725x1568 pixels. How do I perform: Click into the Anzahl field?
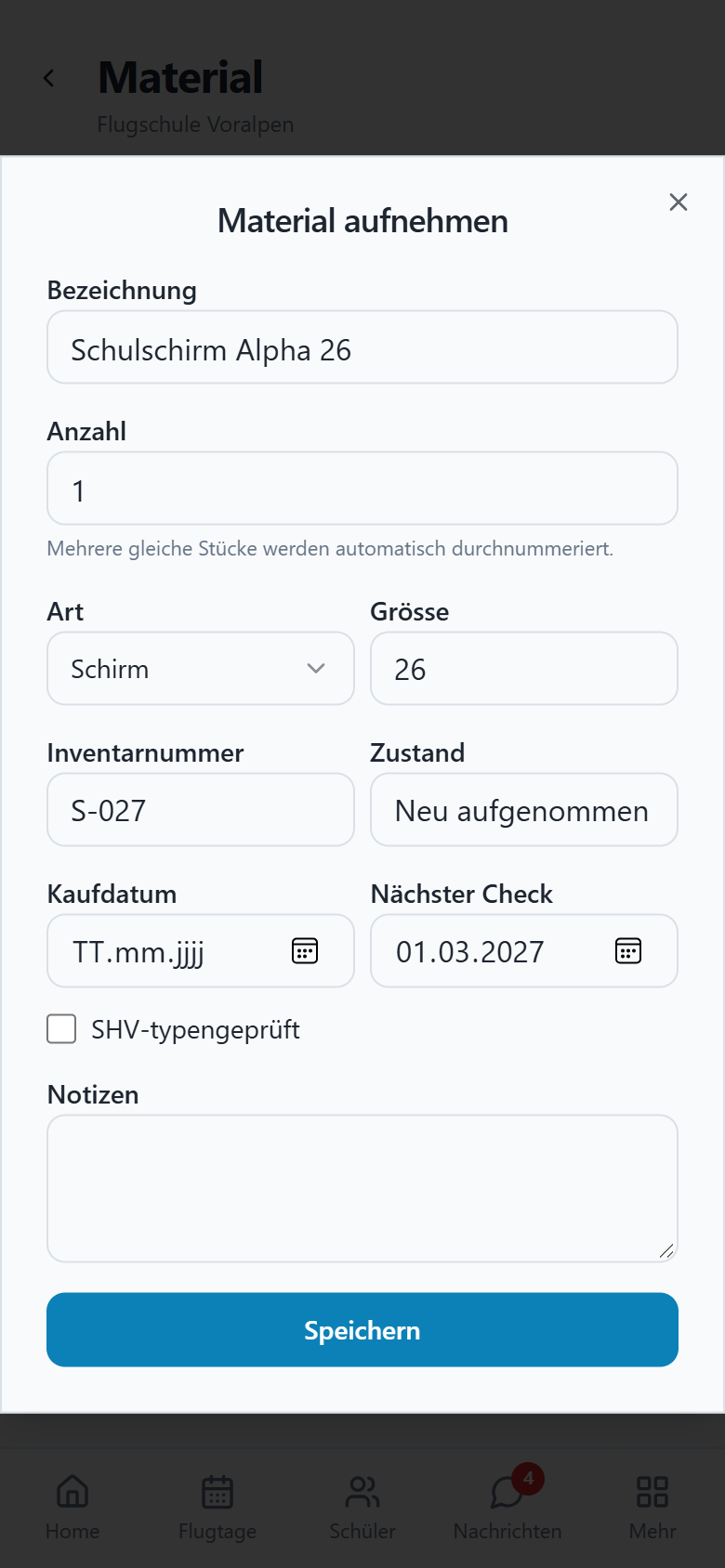362,489
